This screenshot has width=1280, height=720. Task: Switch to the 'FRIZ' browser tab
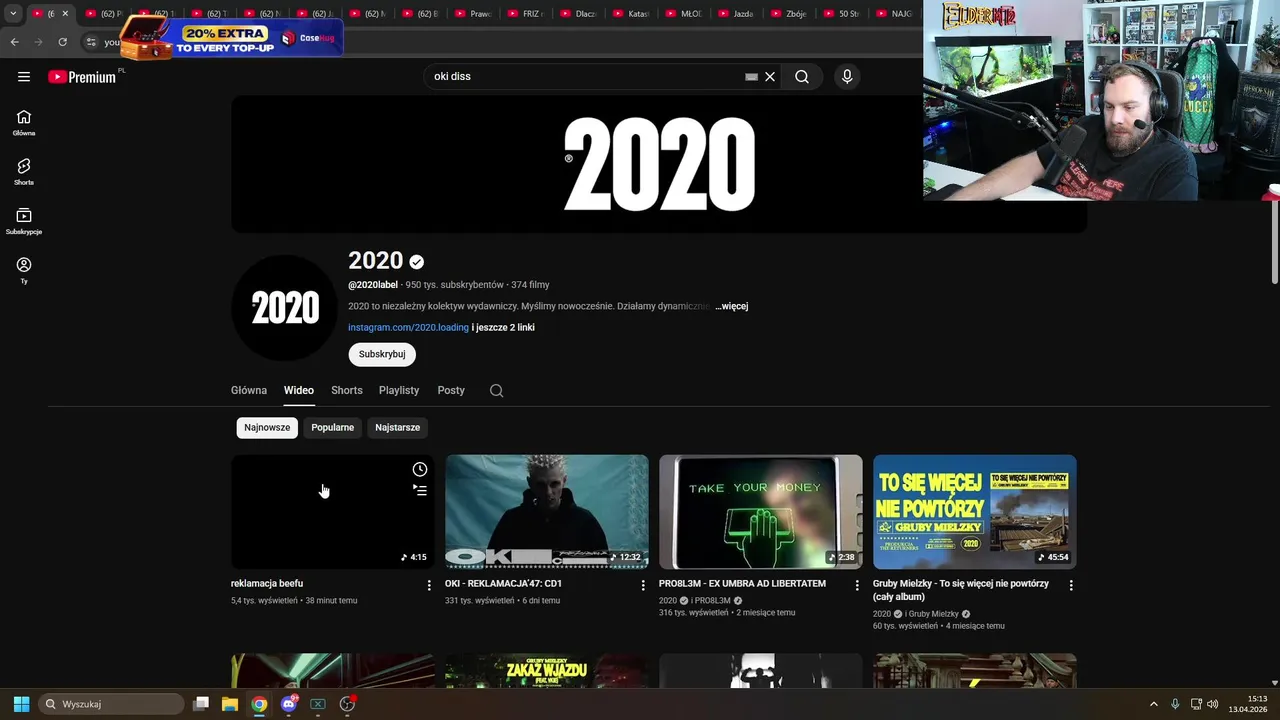tap(528, 14)
